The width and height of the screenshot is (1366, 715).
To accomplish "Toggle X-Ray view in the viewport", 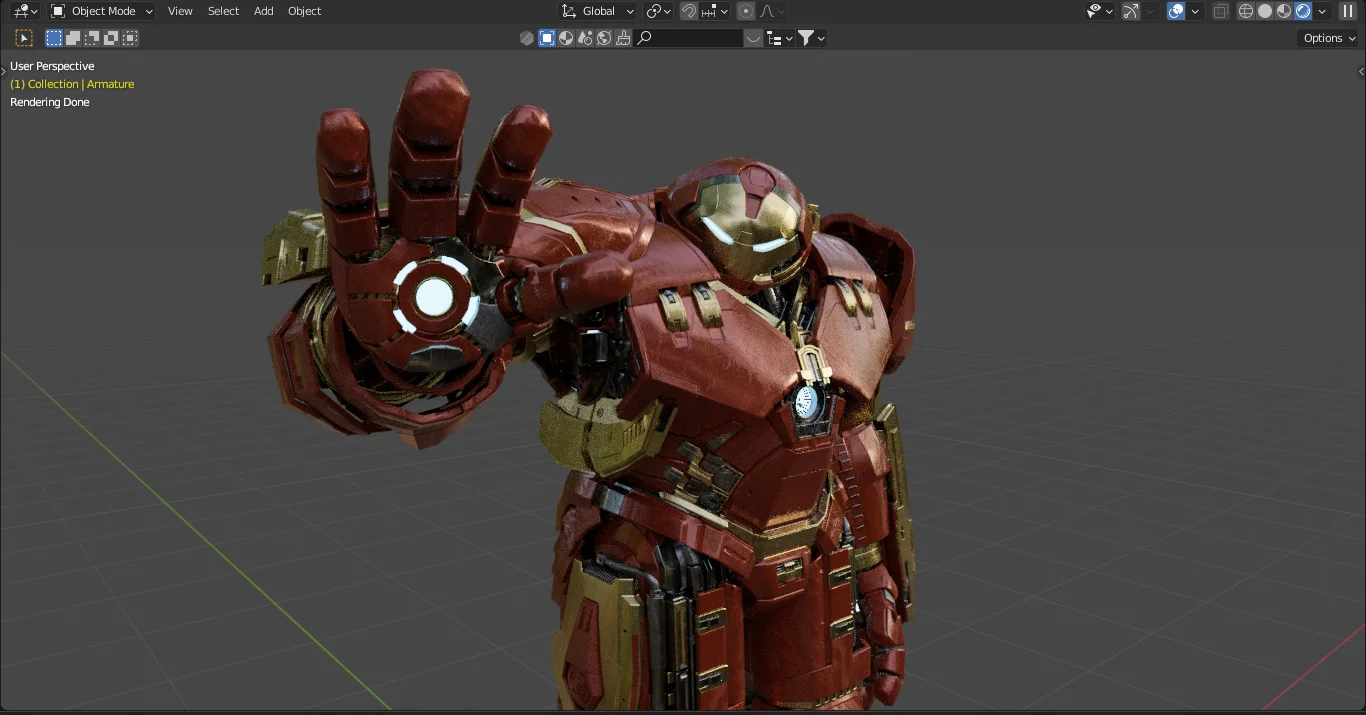I will (1220, 11).
